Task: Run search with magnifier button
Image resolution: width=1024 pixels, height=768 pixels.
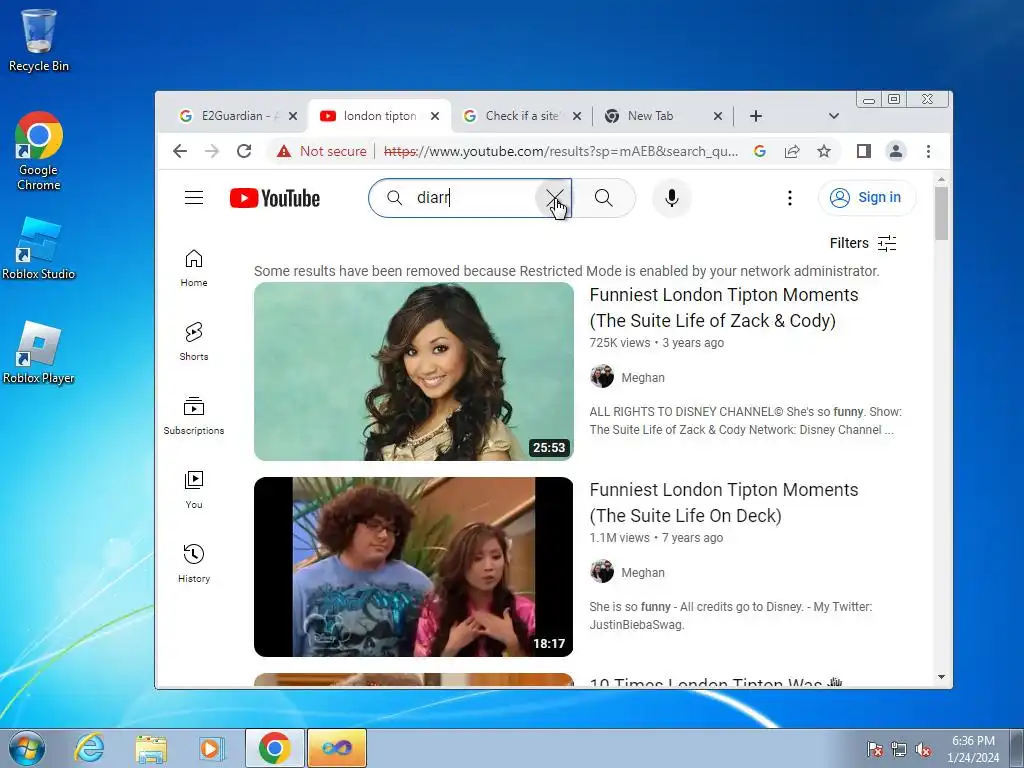Action: click(604, 198)
